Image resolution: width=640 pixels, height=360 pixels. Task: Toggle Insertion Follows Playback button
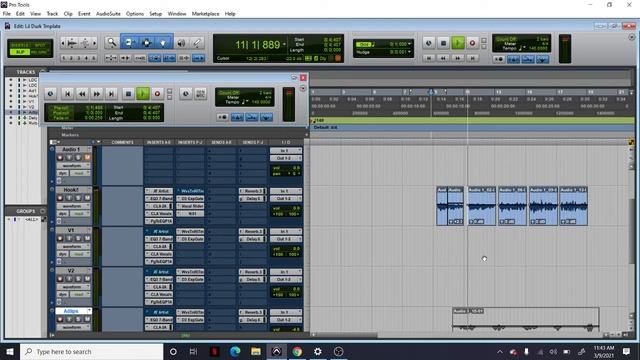click(198, 58)
